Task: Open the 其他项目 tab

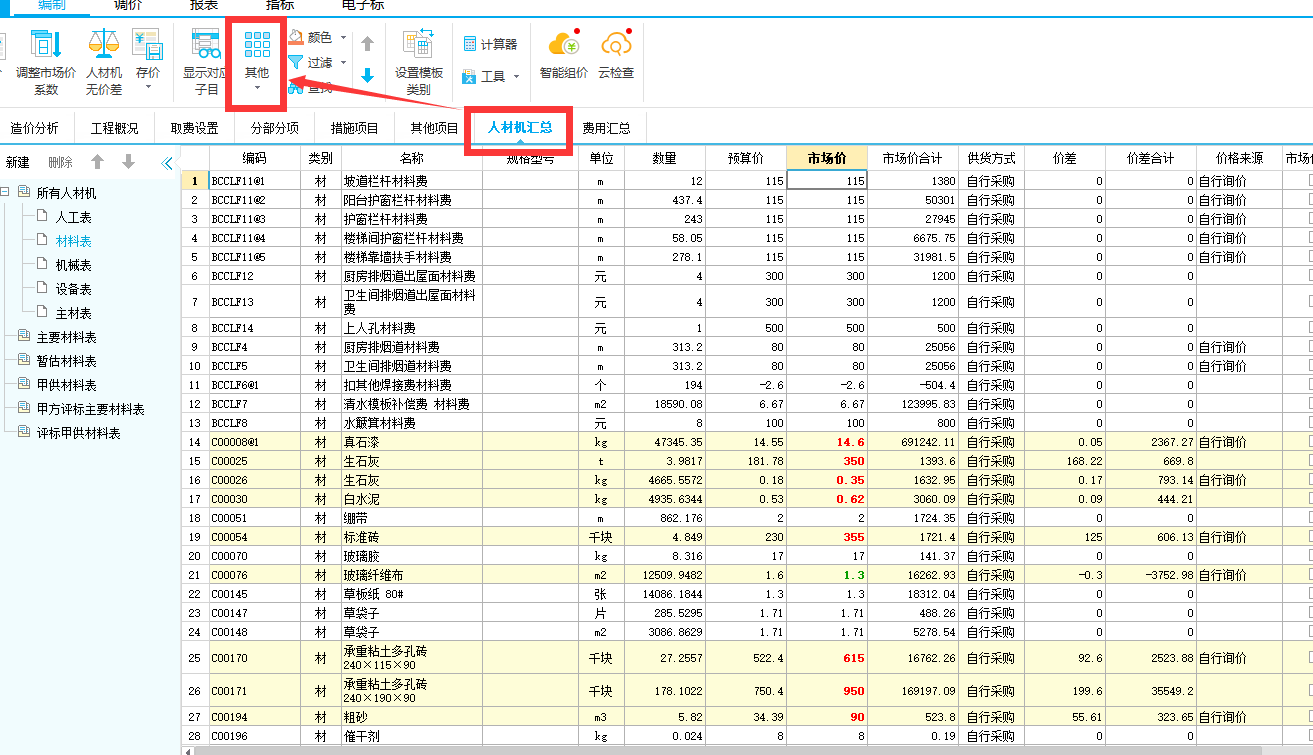Action: tap(435, 128)
